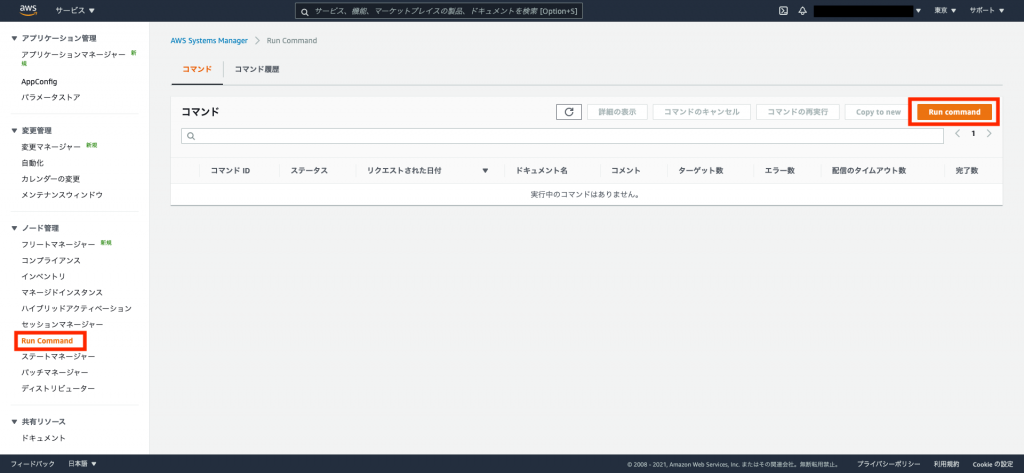Click the コマンドのキャンセル button
Viewport: 1024px width, 473px height.
tap(701, 112)
